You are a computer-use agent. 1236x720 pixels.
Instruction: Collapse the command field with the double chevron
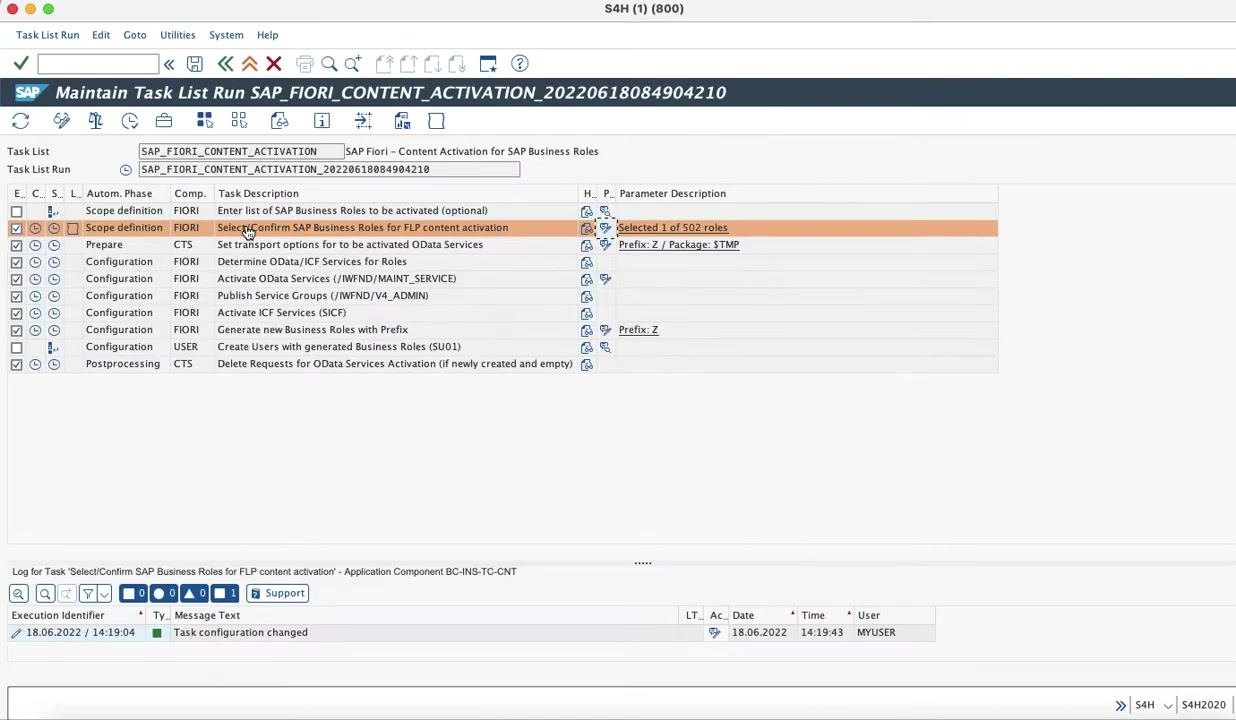(x=169, y=64)
